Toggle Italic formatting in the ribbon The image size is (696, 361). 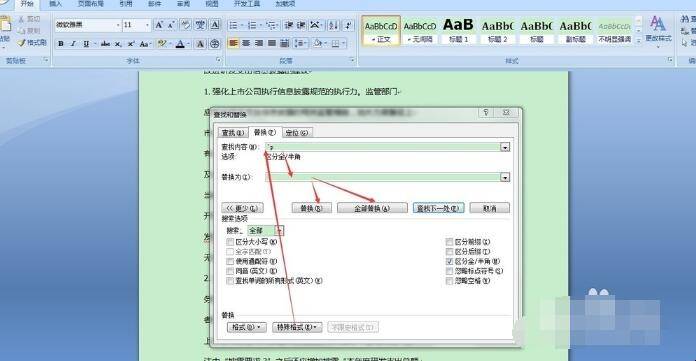[x=73, y=44]
